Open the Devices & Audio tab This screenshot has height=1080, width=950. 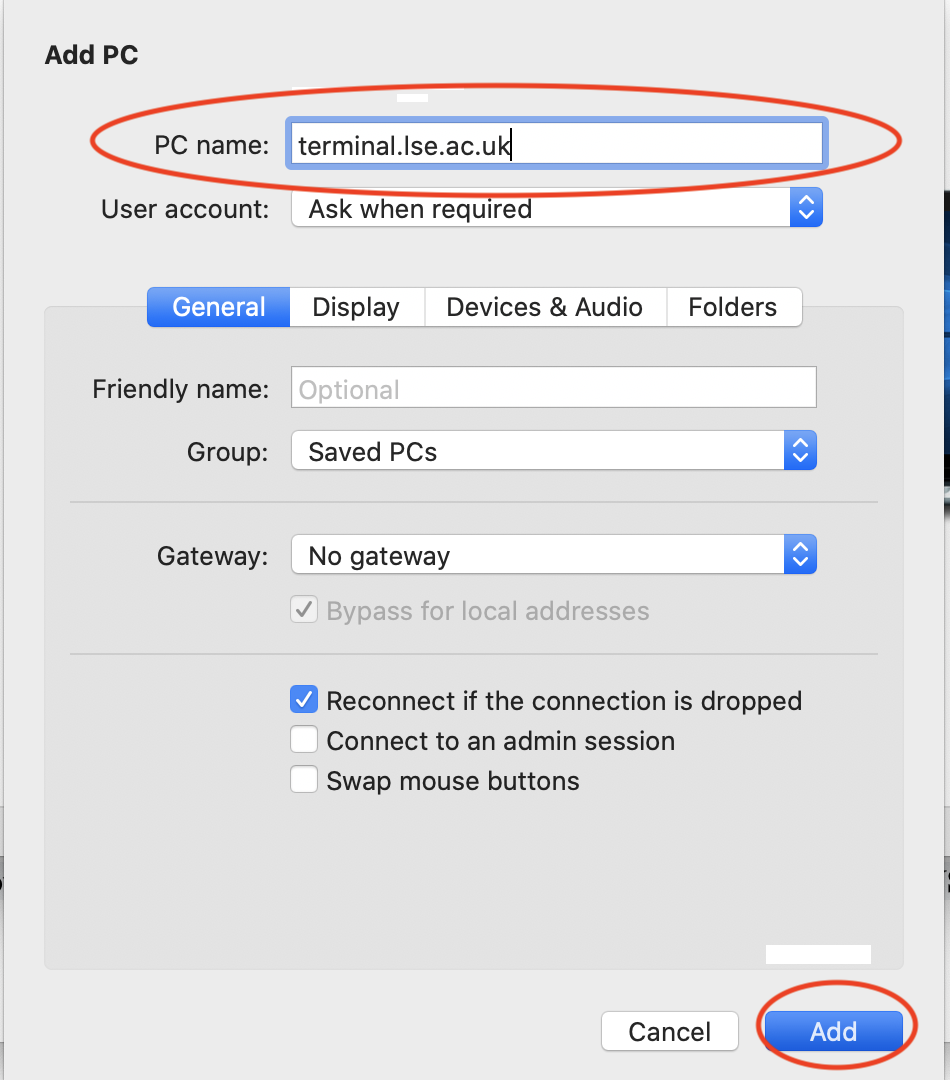(544, 307)
